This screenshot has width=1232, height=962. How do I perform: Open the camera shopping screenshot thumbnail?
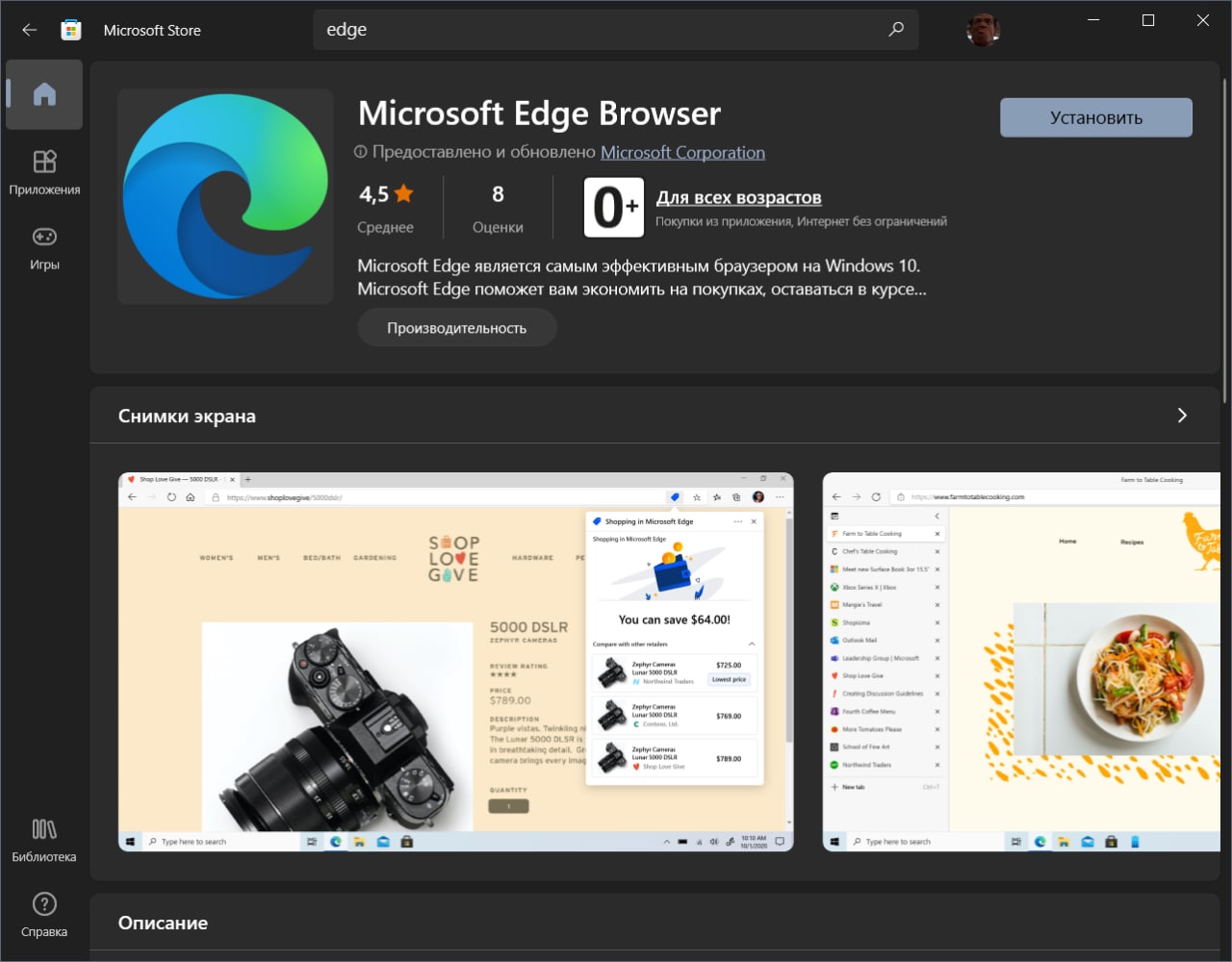(455, 662)
